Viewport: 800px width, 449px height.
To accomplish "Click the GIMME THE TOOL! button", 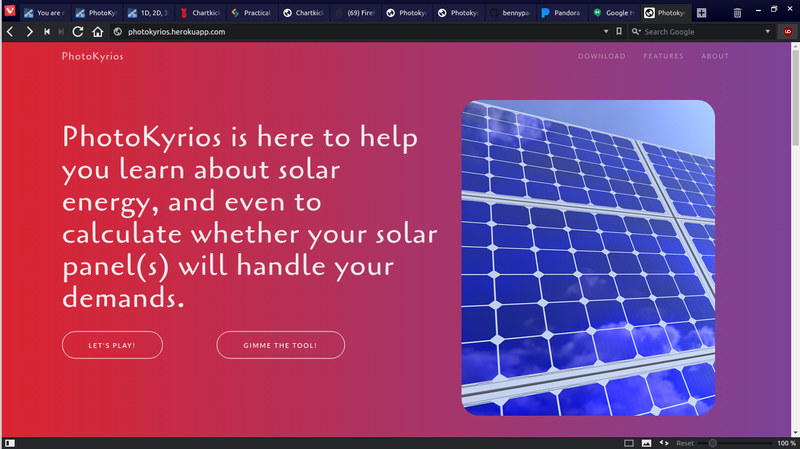I will pos(280,345).
